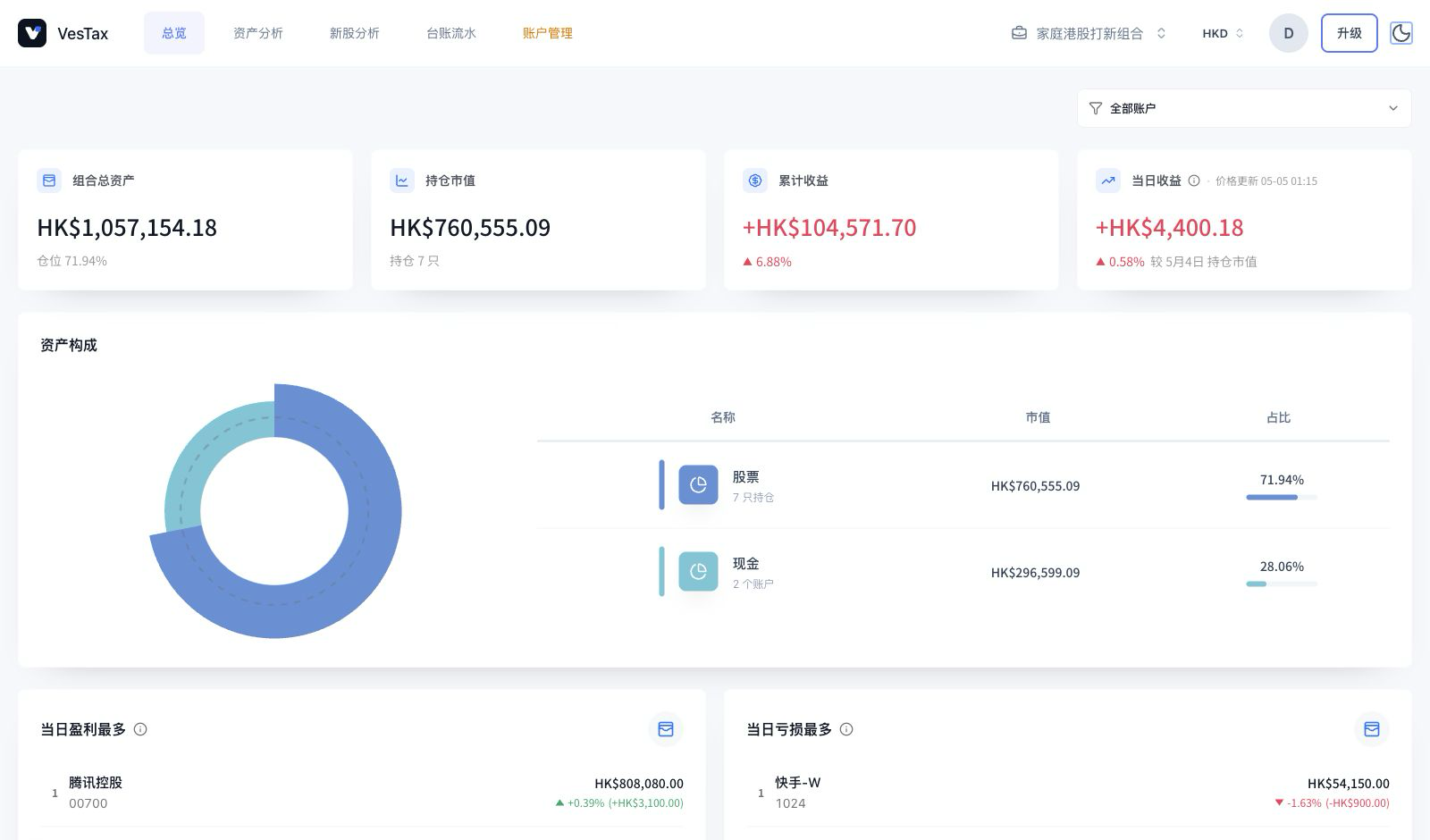1430x840 pixels.
Task: Click info icon next to 当日盈利最多
Action: pos(140,729)
